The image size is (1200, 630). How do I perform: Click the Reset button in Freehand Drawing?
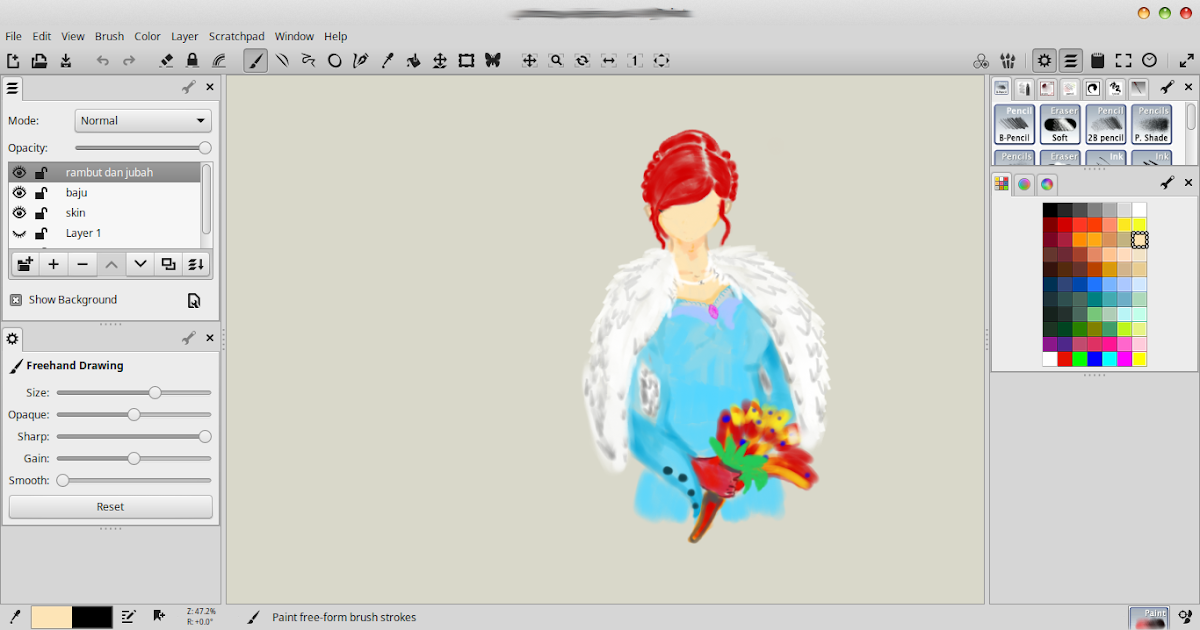[x=109, y=506]
